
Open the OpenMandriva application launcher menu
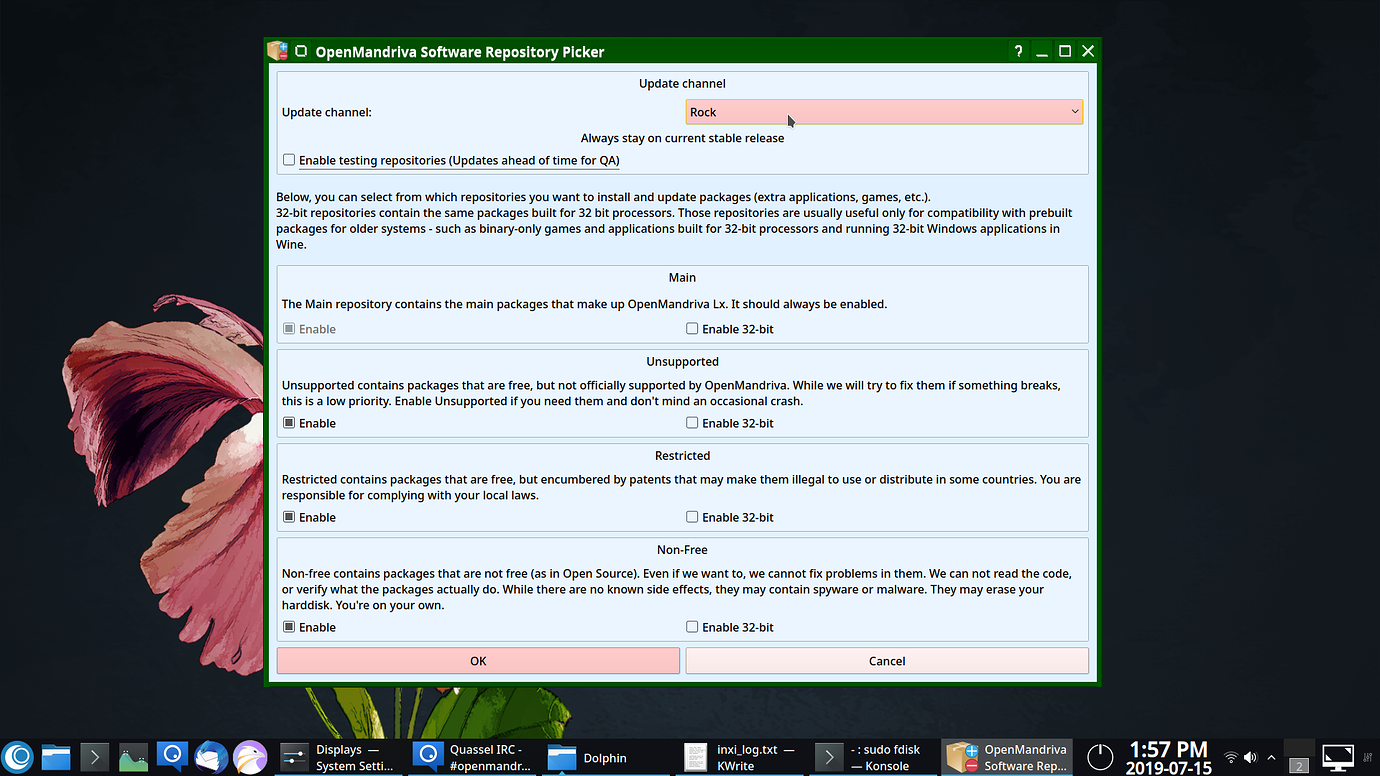18,757
